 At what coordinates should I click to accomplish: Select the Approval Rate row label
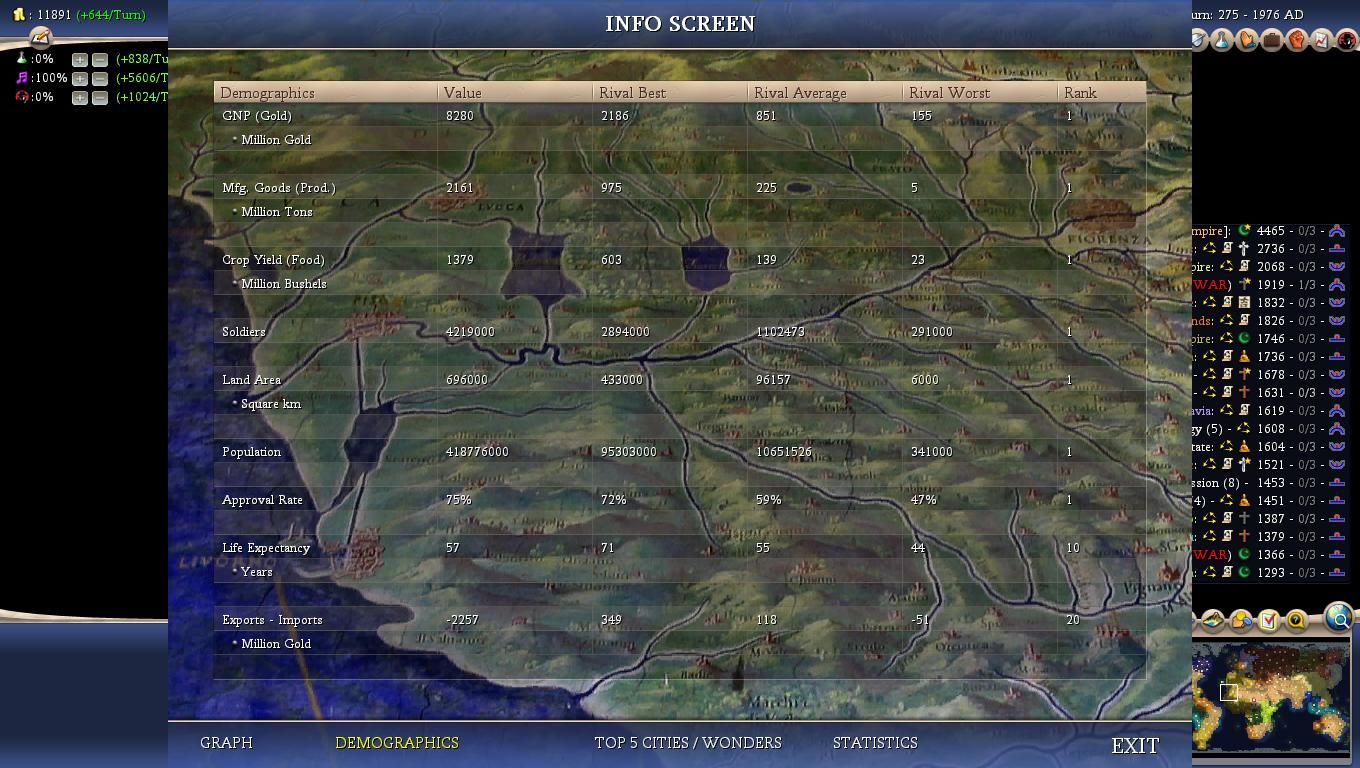(x=262, y=500)
